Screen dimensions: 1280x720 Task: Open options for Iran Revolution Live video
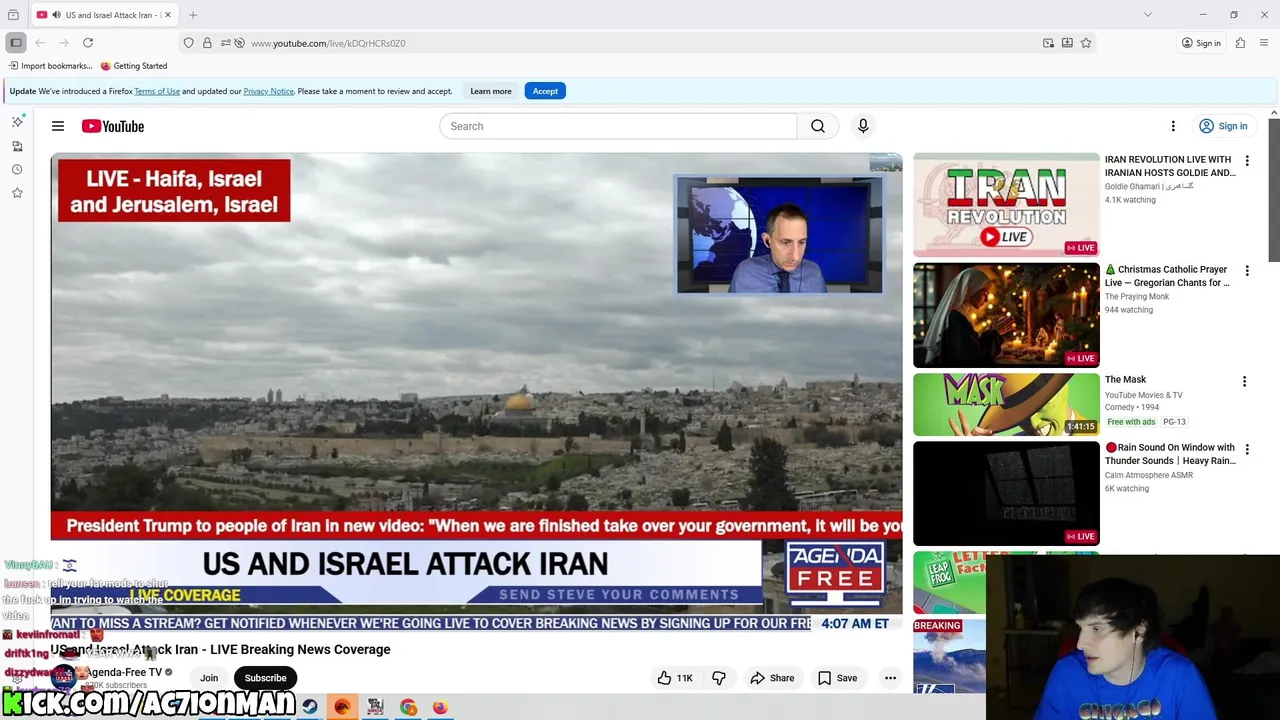pos(1247,161)
